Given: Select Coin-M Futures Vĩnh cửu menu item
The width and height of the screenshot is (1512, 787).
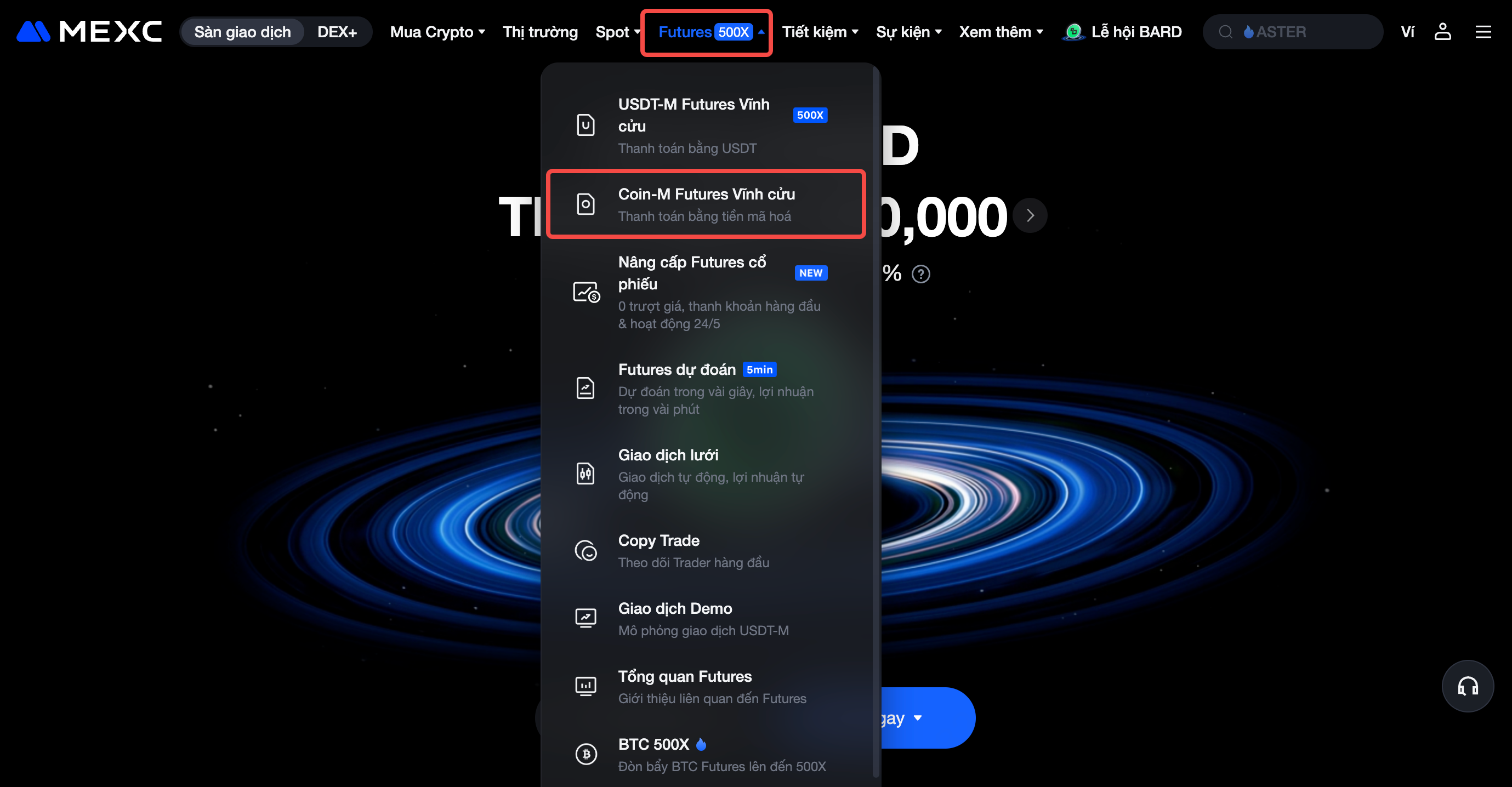Looking at the screenshot, I should [x=706, y=204].
